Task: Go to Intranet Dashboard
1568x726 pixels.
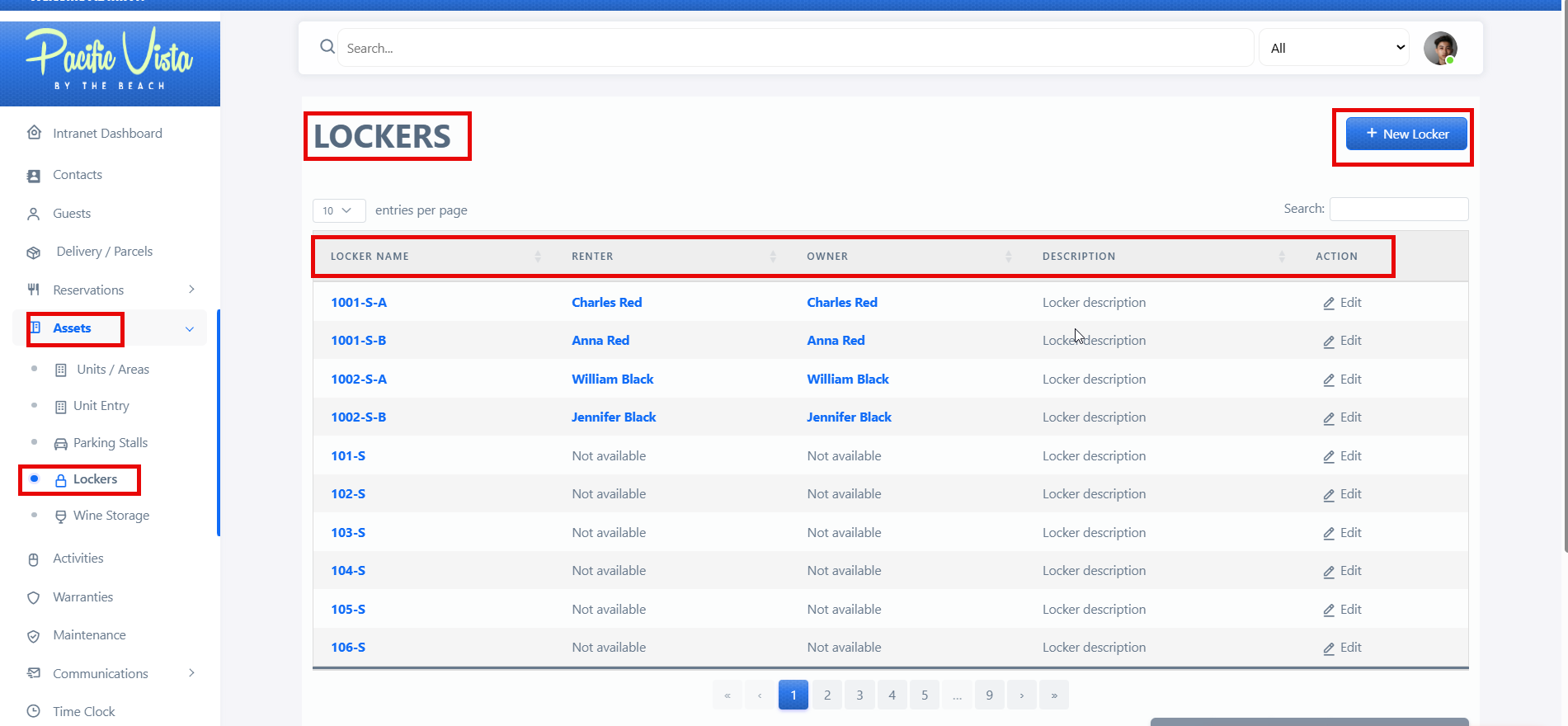Action: click(x=107, y=134)
